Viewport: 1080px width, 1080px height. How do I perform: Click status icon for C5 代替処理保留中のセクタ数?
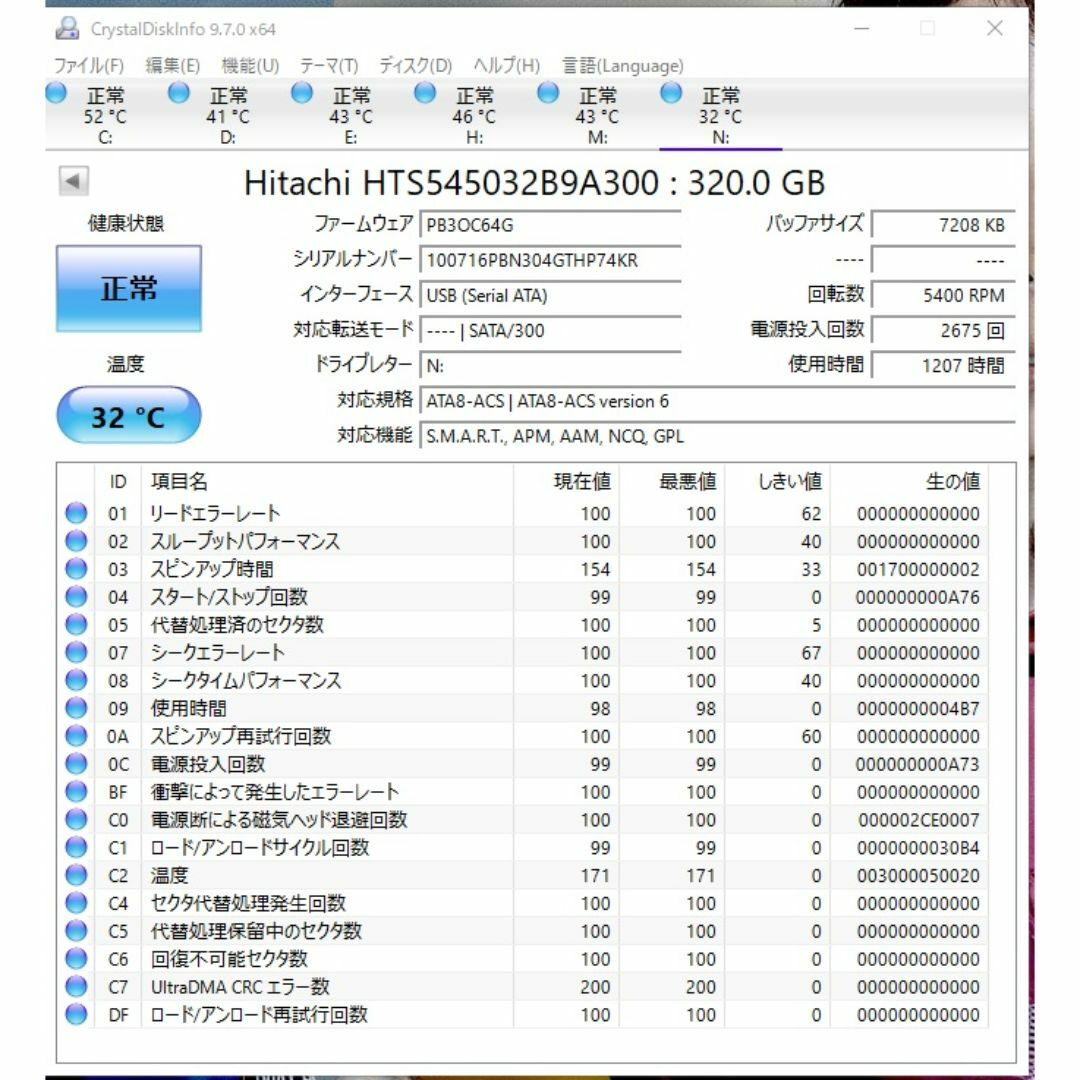pos(76,931)
